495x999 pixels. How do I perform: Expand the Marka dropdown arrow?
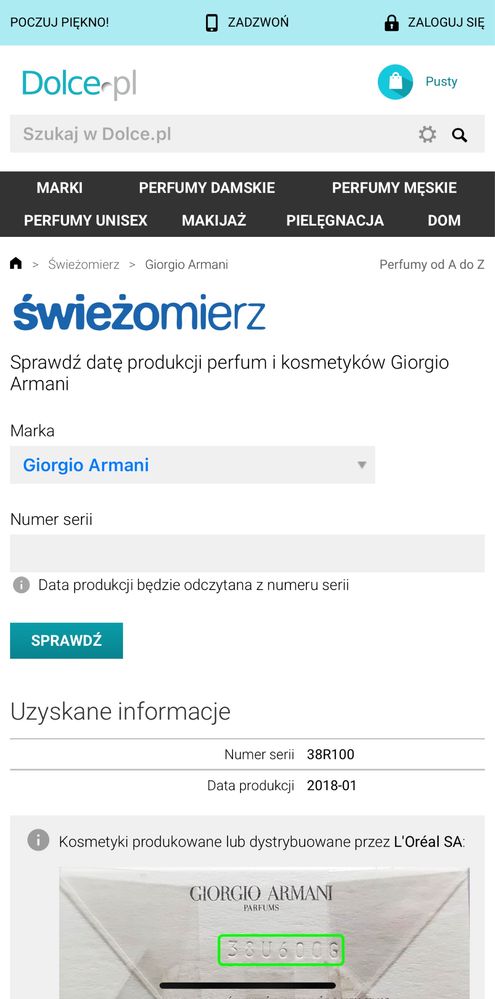pos(362,465)
